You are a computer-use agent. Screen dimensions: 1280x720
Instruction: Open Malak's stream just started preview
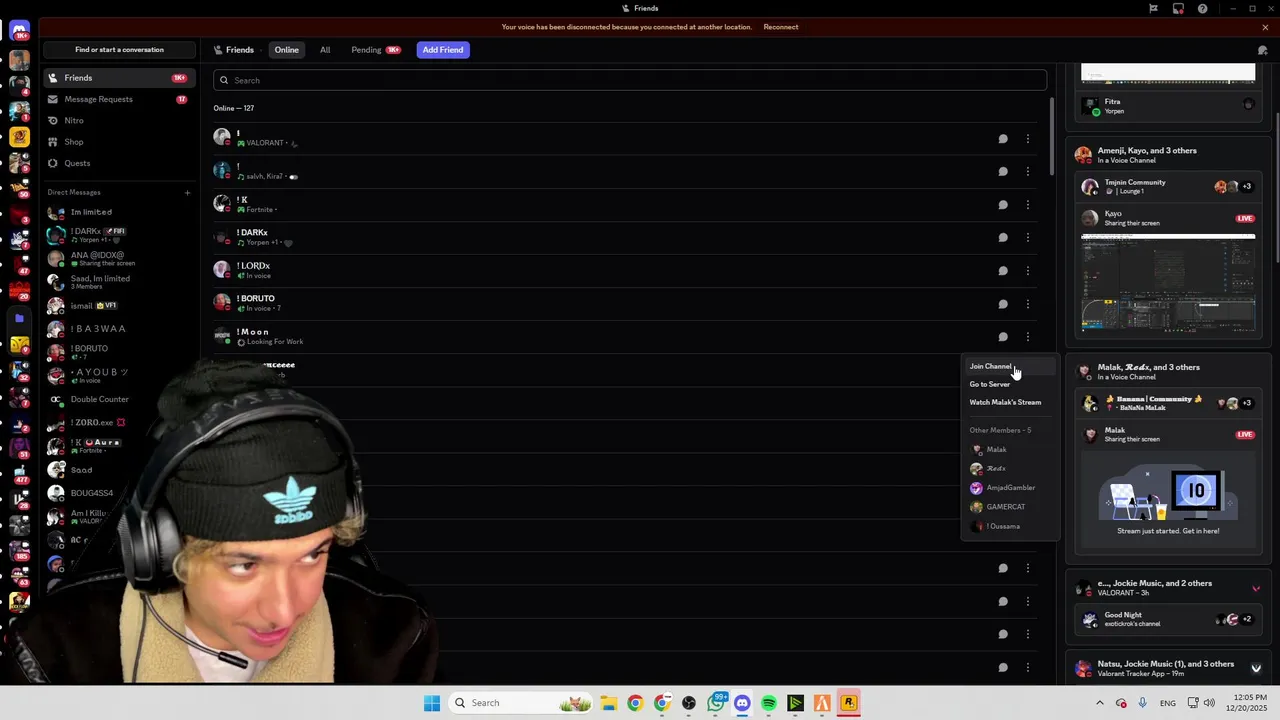point(1168,501)
